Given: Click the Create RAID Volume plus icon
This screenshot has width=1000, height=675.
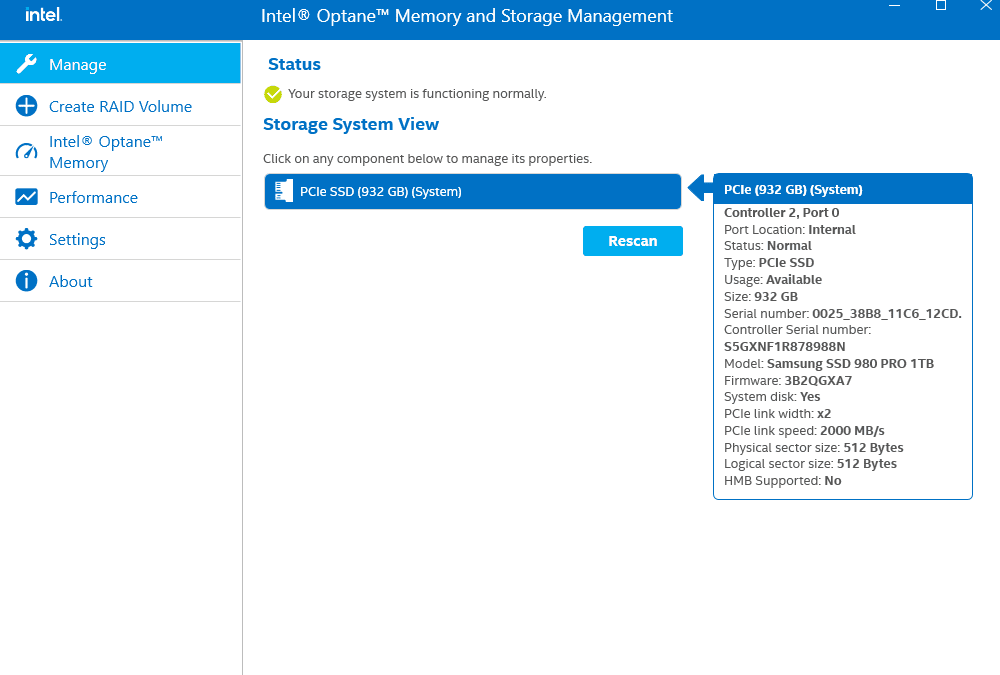Looking at the screenshot, I should coord(26,106).
